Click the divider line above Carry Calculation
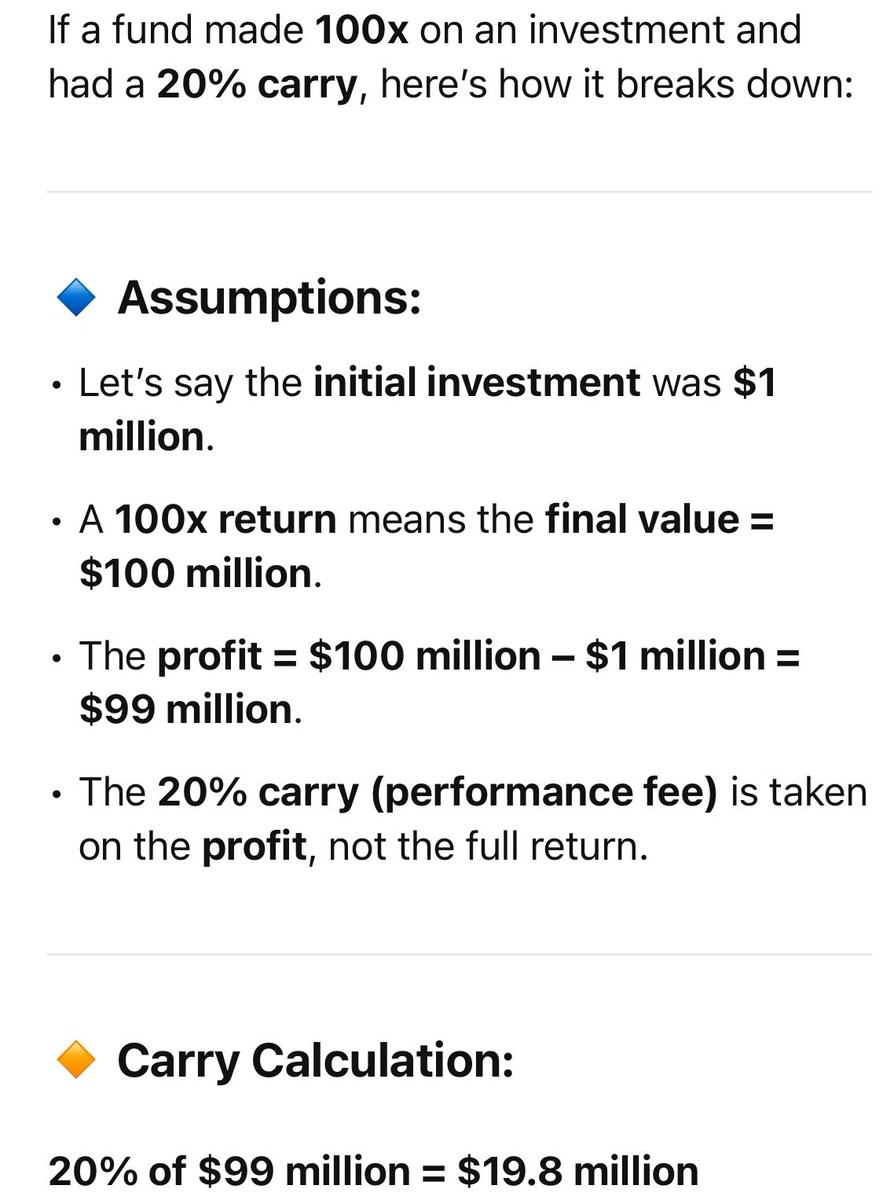The height and width of the screenshot is (1200, 894). [459, 954]
